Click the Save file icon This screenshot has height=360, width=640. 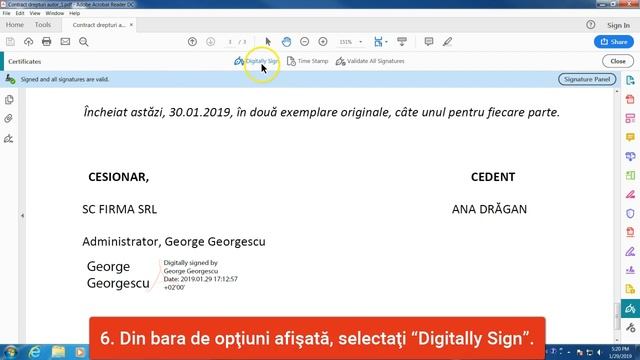click(x=10, y=42)
